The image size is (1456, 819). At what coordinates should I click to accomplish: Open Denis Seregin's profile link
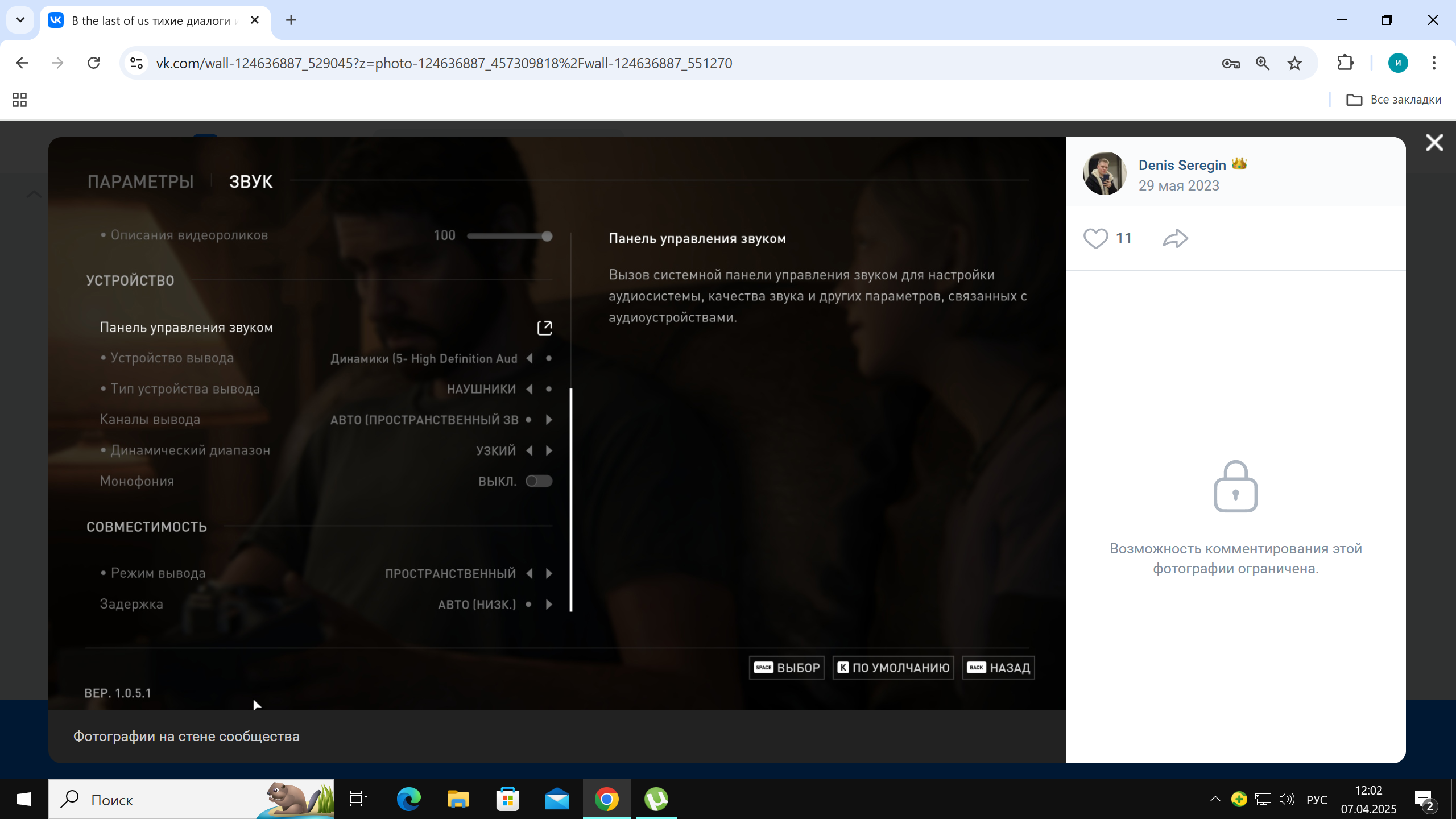point(1182,165)
